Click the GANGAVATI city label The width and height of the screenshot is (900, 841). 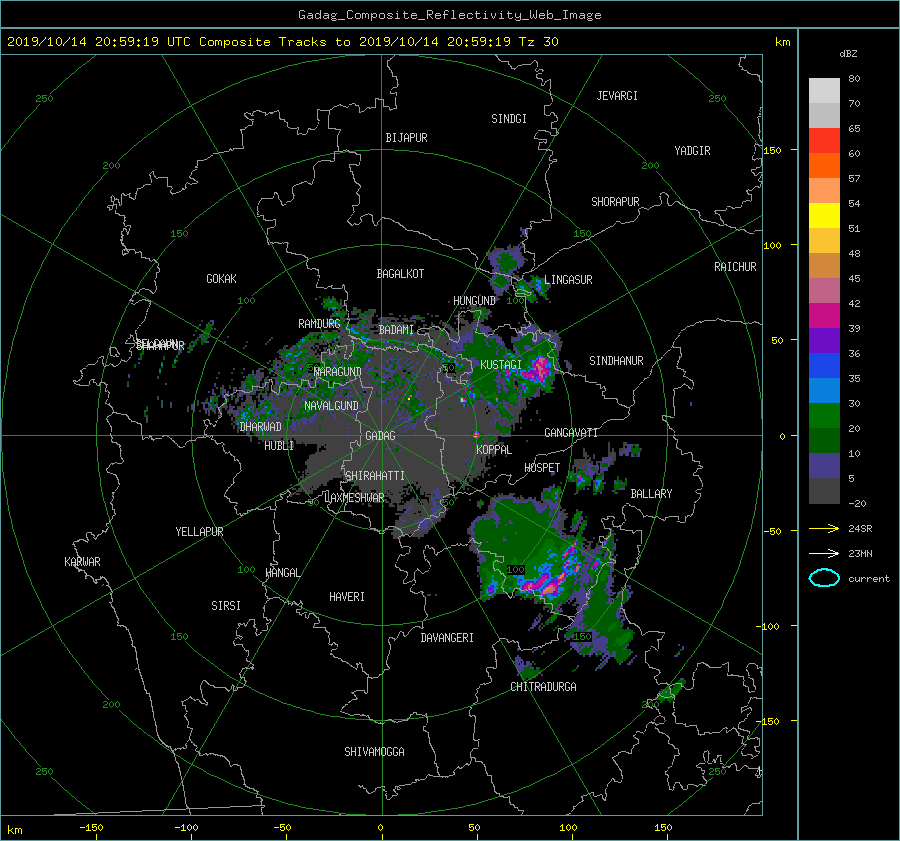click(x=571, y=433)
